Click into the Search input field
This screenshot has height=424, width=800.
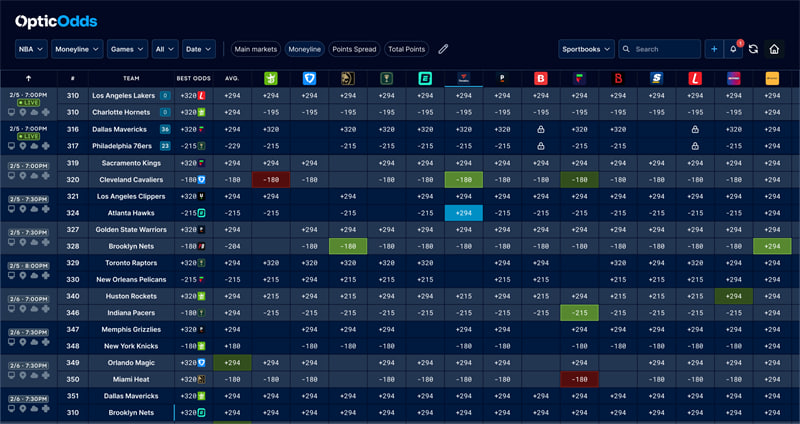(665, 48)
